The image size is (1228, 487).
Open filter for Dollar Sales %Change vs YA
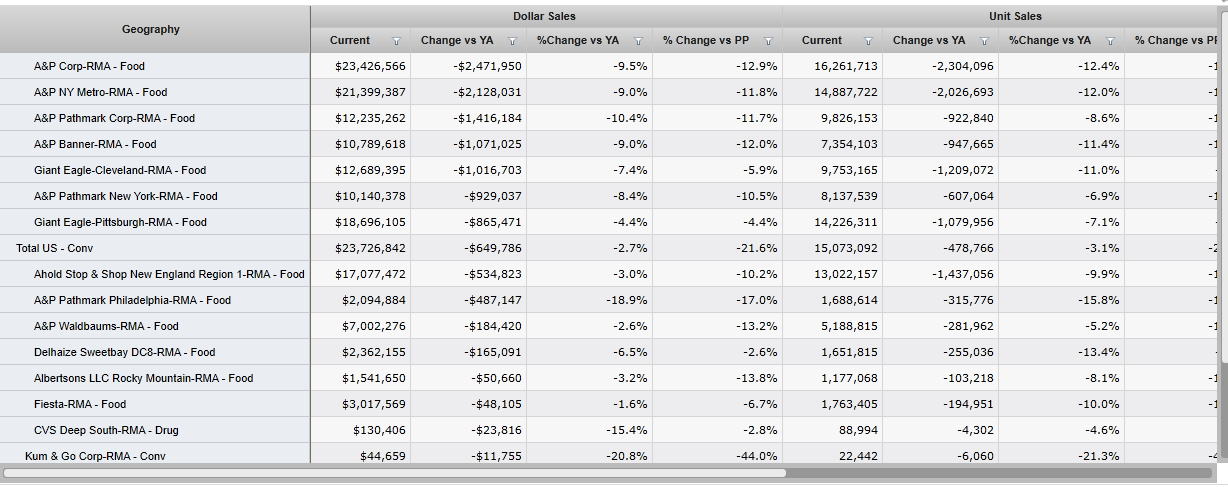pyautogui.click(x=638, y=41)
